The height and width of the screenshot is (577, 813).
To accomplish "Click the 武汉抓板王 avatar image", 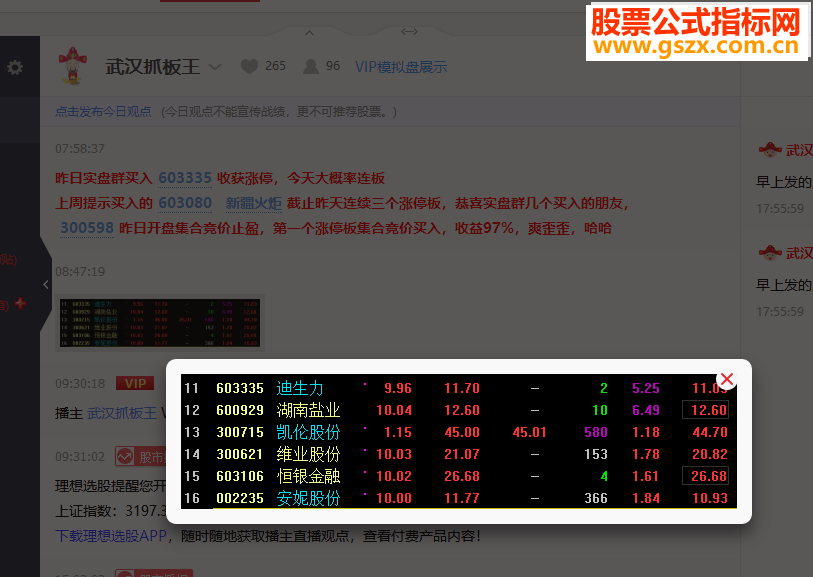I will tap(73, 66).
